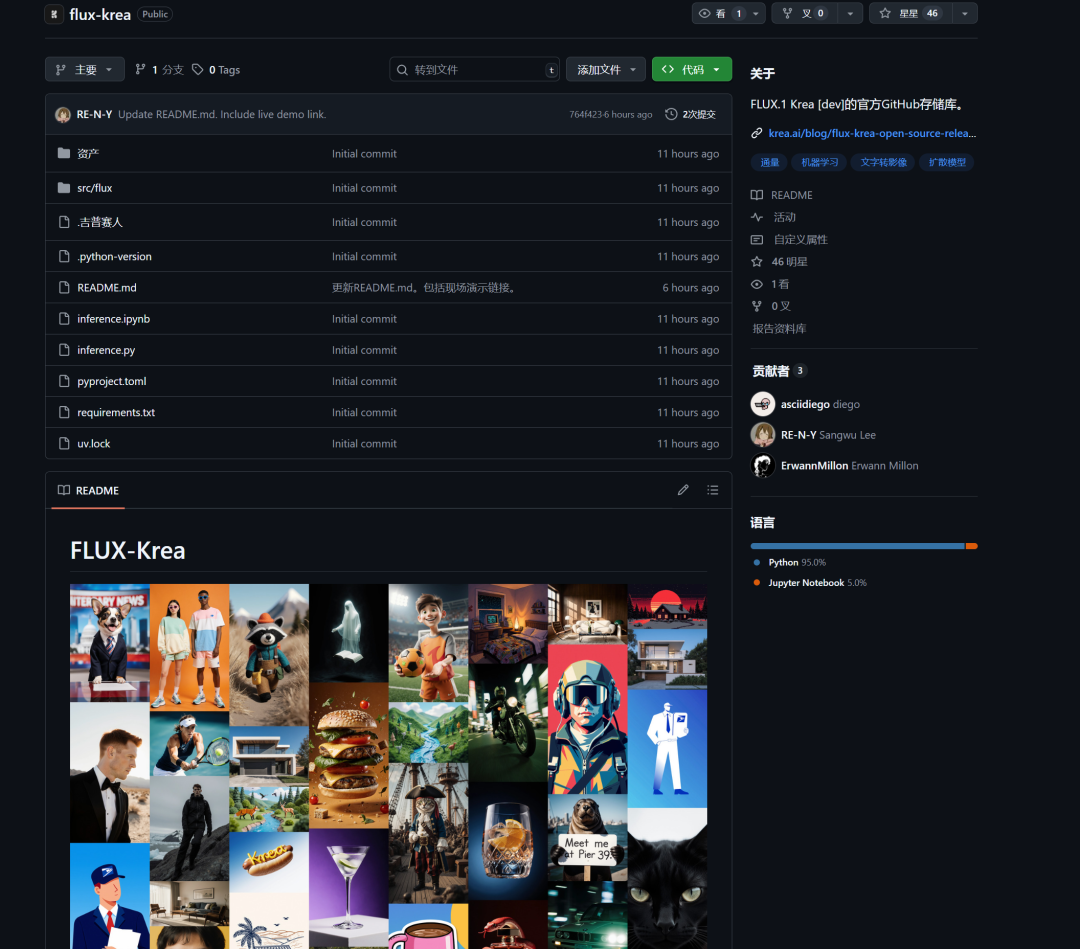Image resolution: width=1080 pixels, height=949 pixels.
Task: Open the ErwannMillon profile link
Action: 814,466
